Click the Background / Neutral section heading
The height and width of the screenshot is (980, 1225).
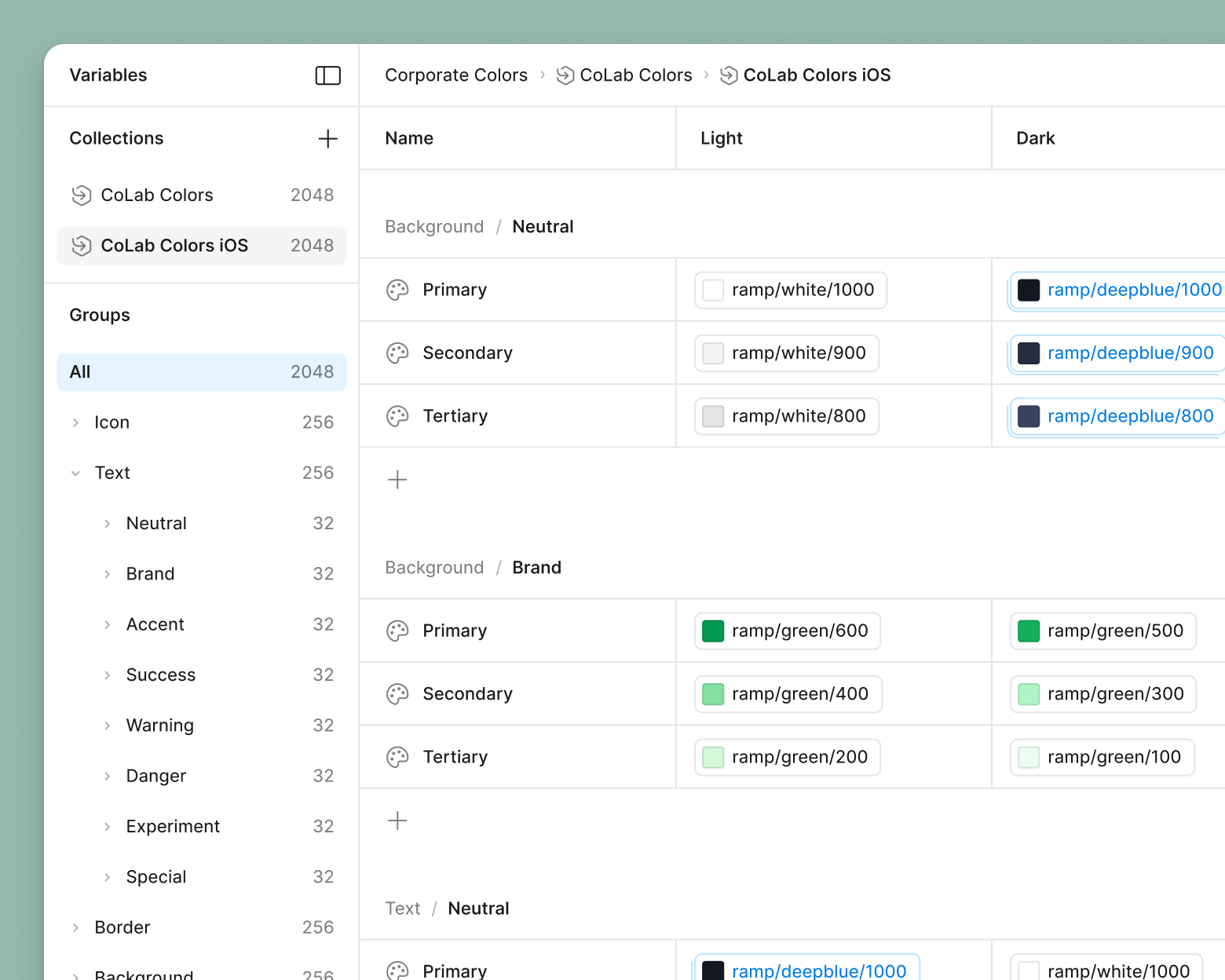click(x=479, y=227)
